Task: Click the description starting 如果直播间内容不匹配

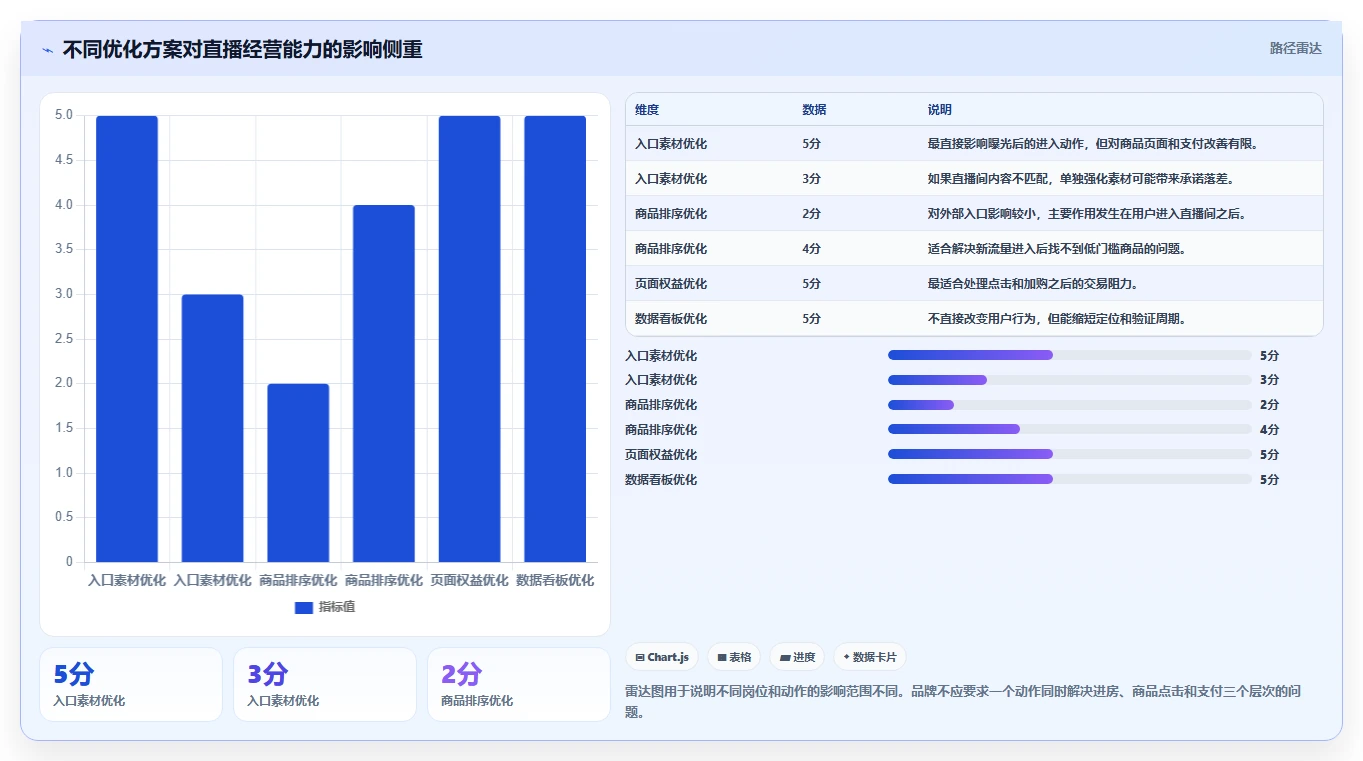Action: click(1081, 179)
